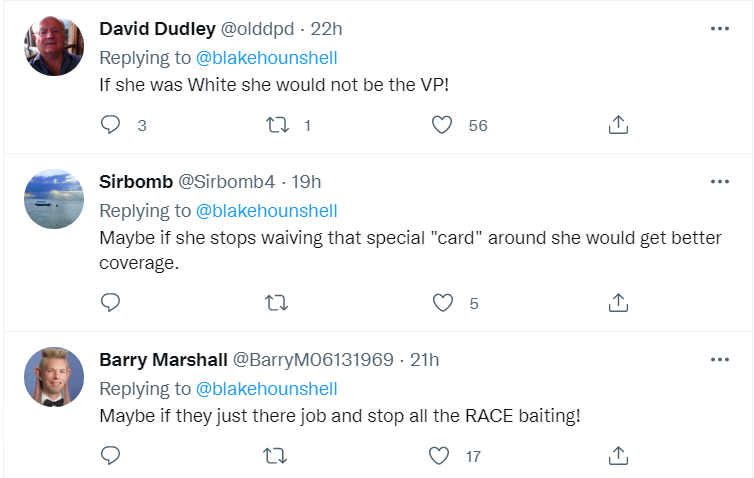The width and height of the screenshot is (754, 478).
Task: Share Barry Marshall's tweet
Action: pyautogui.click(x=618, y=456)
